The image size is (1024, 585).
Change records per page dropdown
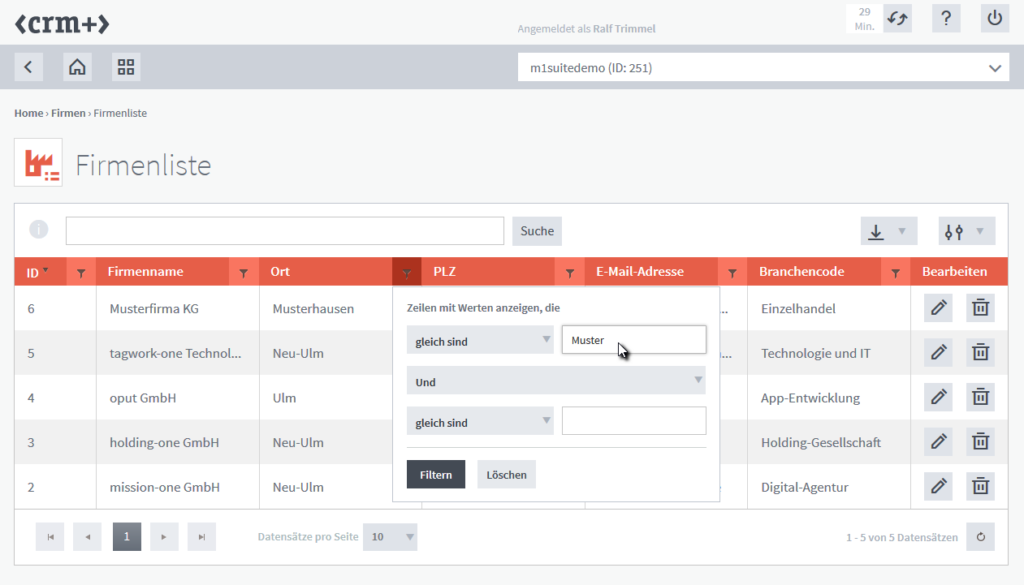tap(390, 537)
